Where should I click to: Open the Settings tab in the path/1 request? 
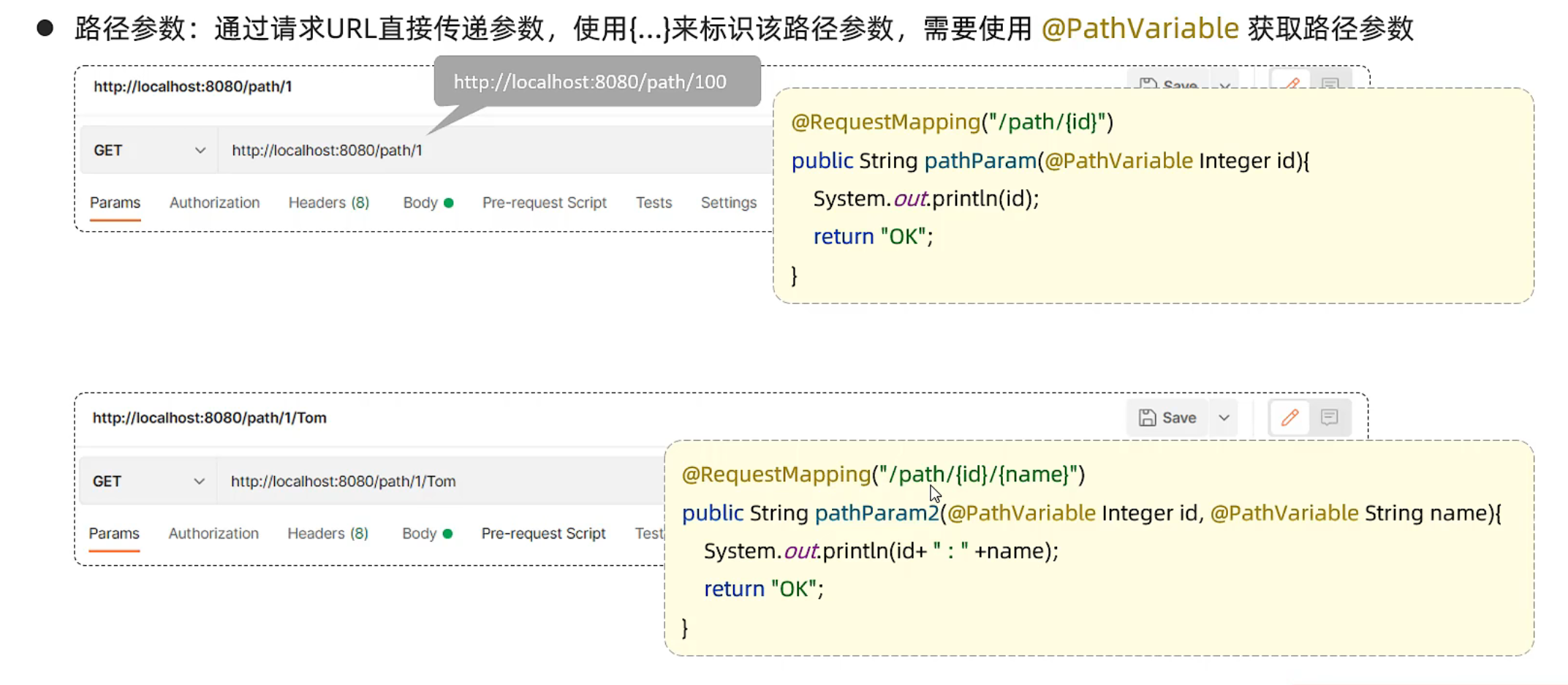click(x=728, y=203)
